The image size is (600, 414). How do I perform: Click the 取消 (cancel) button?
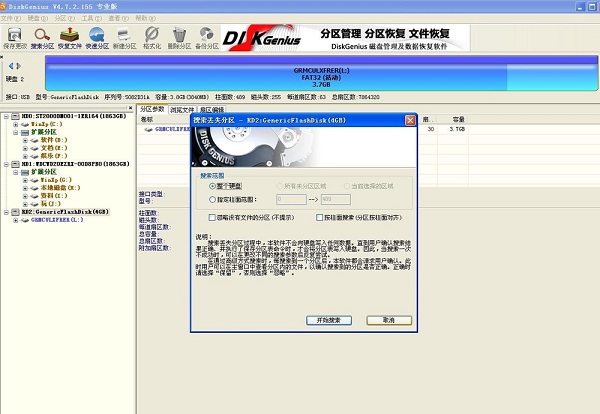pos(389,320)
